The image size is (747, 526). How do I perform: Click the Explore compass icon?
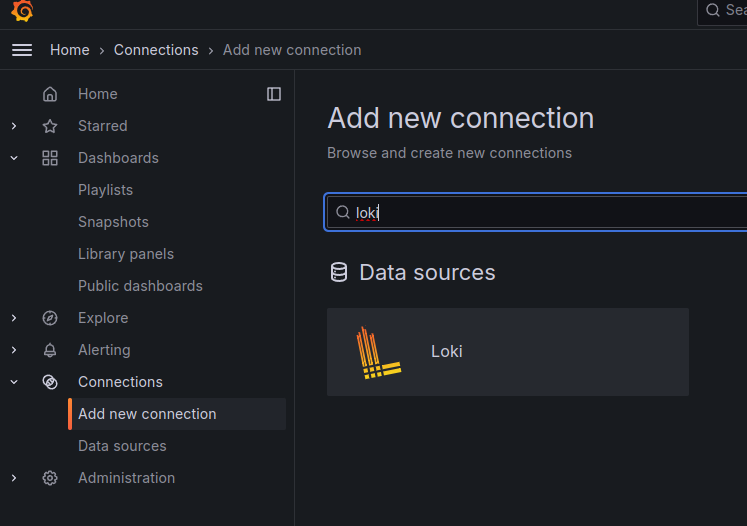[50, 318]
